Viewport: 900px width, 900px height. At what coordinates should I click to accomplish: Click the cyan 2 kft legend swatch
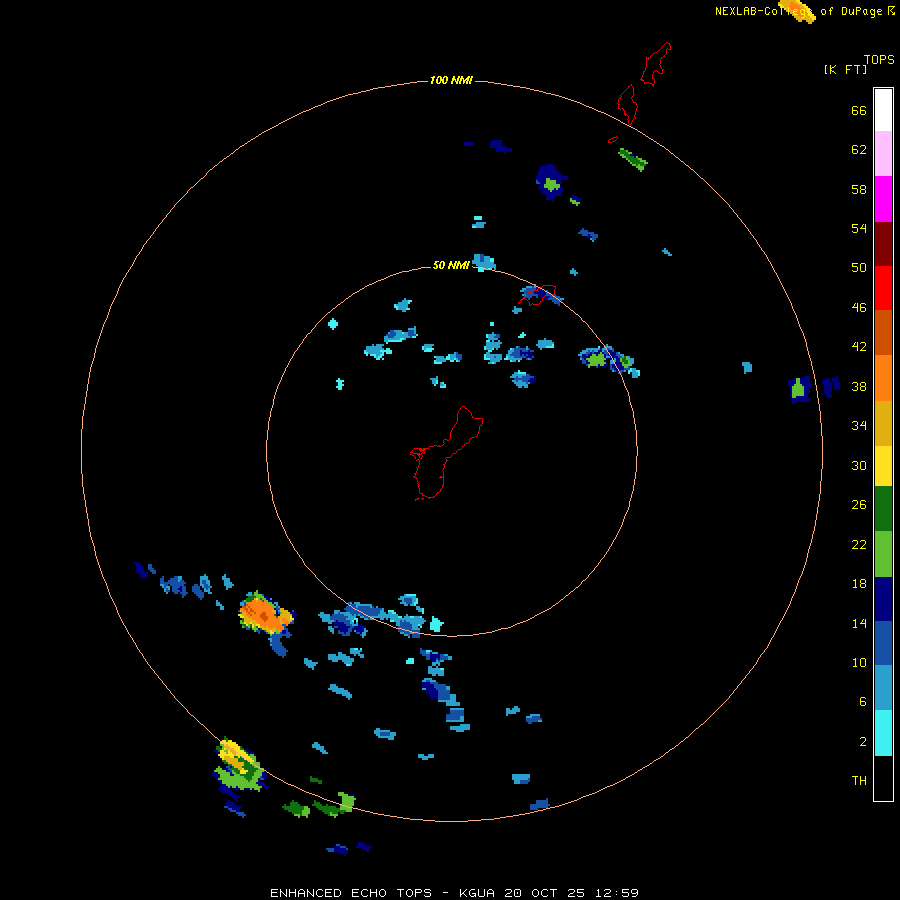(x=883, y=733)
